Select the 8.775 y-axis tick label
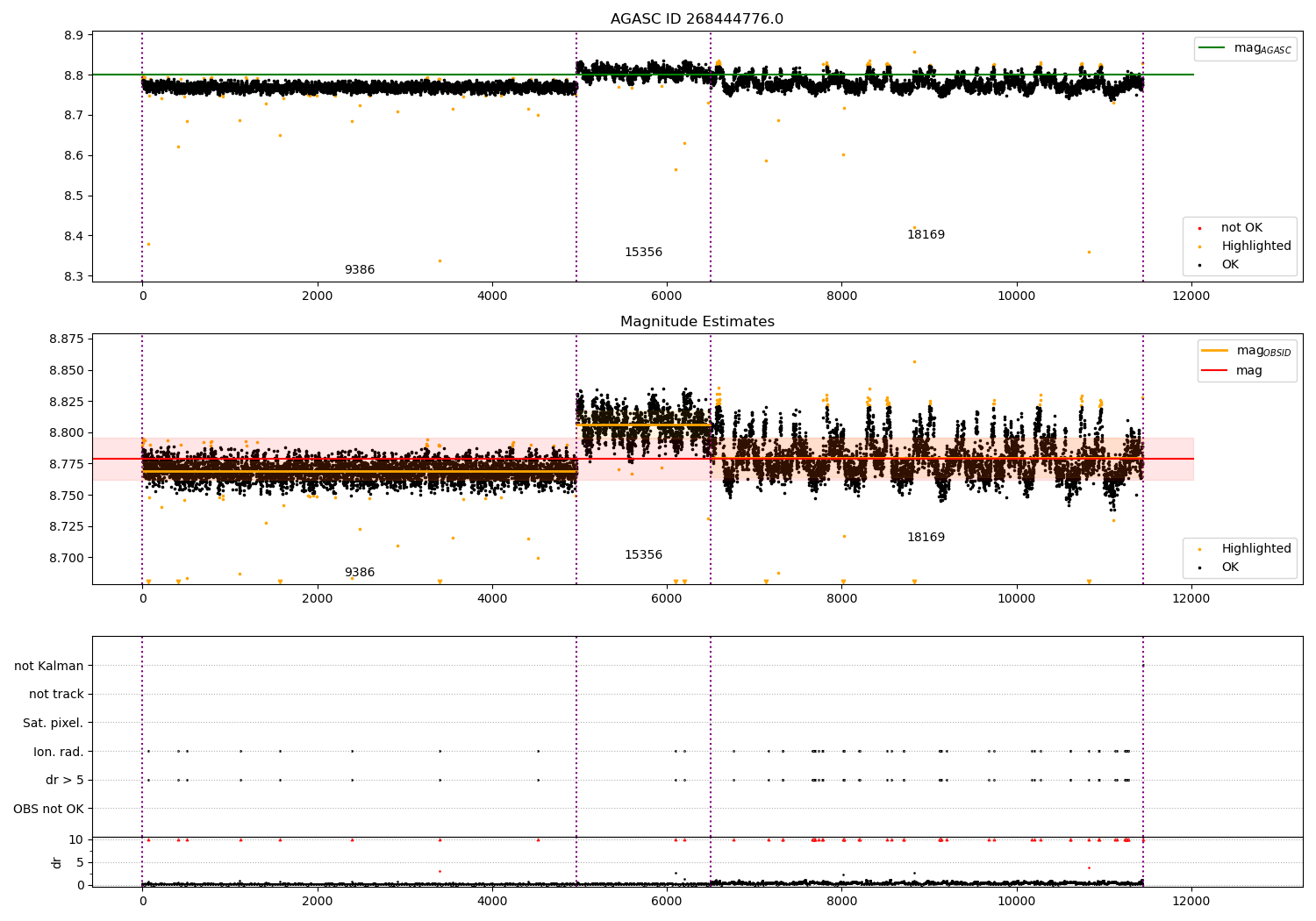This screenshot has height=921, width=1316. 67,464
